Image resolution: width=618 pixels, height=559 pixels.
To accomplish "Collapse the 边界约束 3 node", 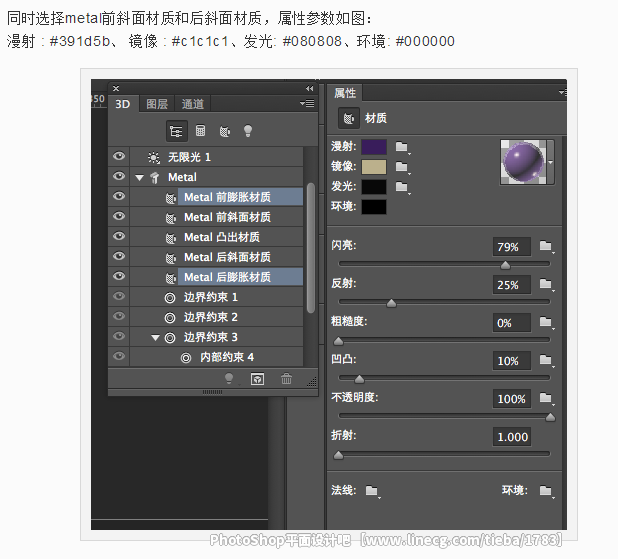I will pos(155,338).
